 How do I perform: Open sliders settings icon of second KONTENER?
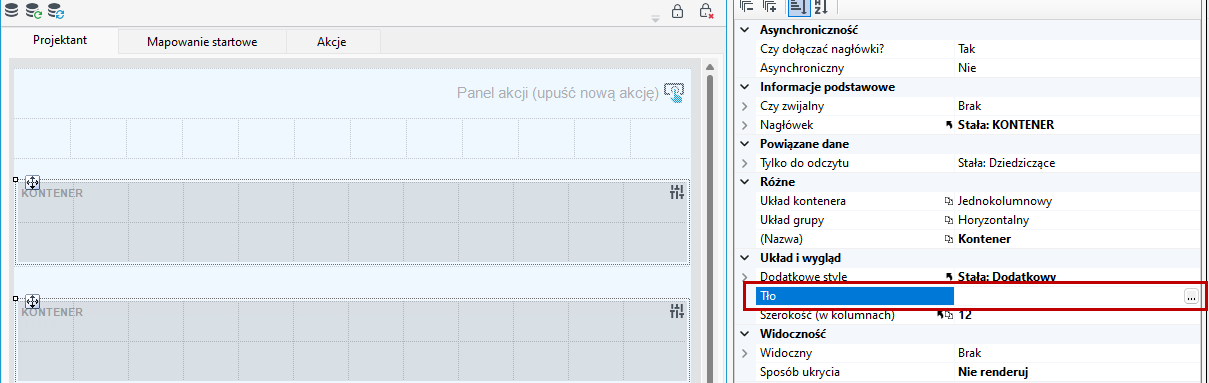(x=677, y=311)
